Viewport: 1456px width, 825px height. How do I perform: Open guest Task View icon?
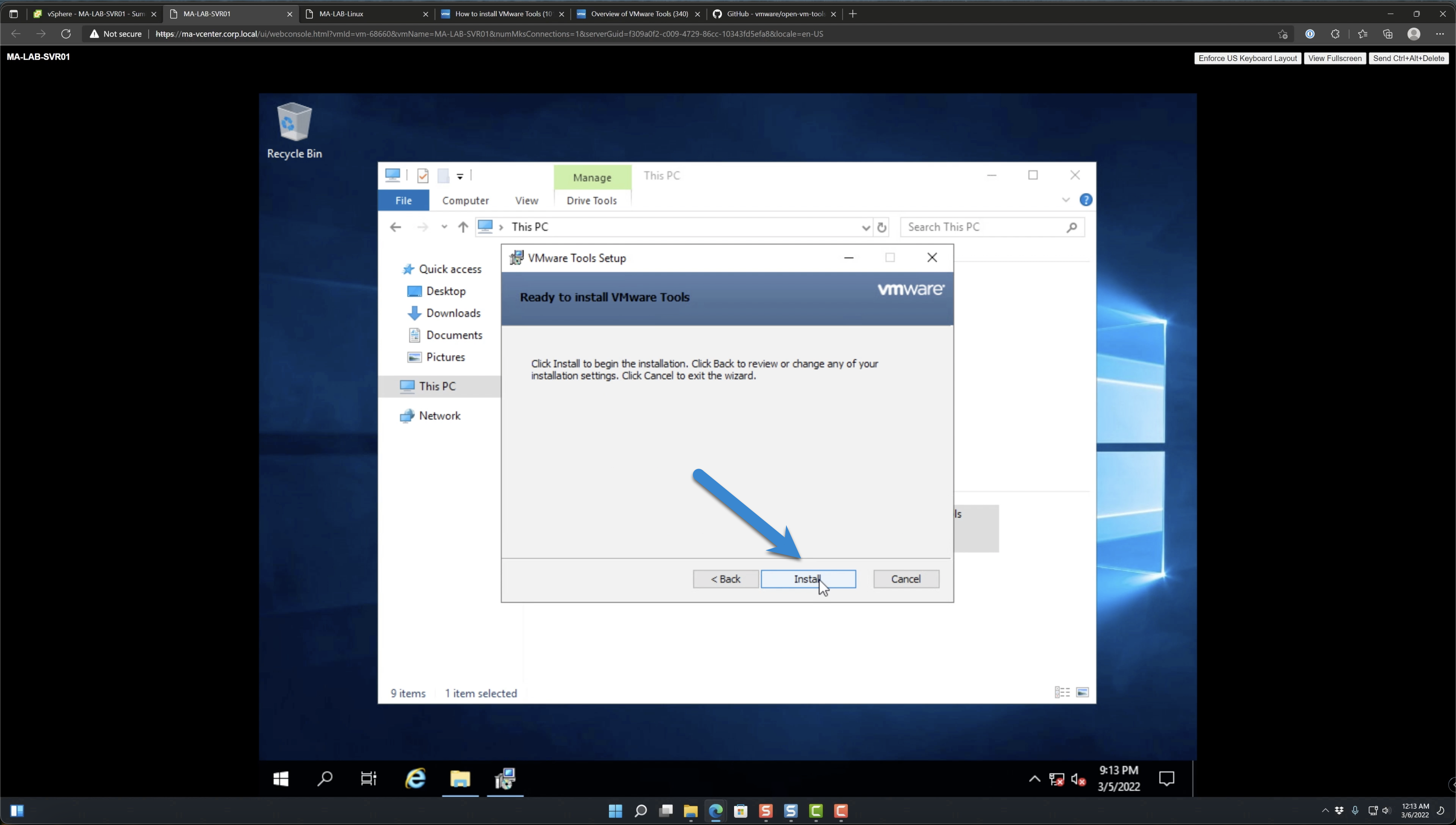369,779
